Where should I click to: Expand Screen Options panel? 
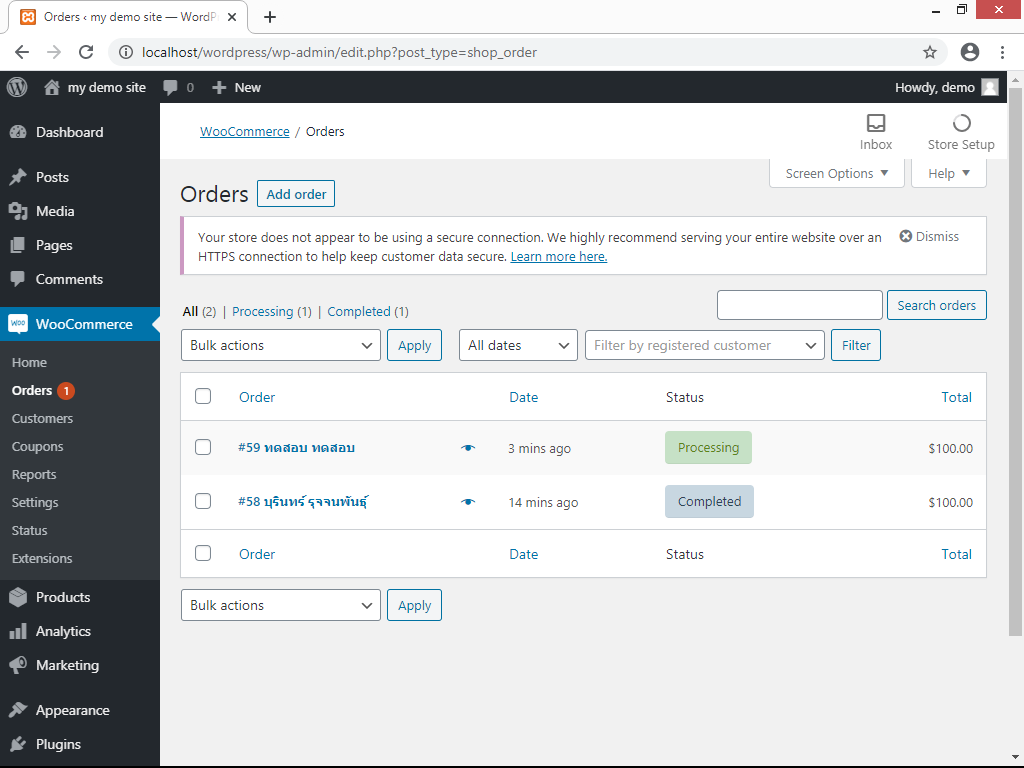pyautogui.click(x=837, y=174)
